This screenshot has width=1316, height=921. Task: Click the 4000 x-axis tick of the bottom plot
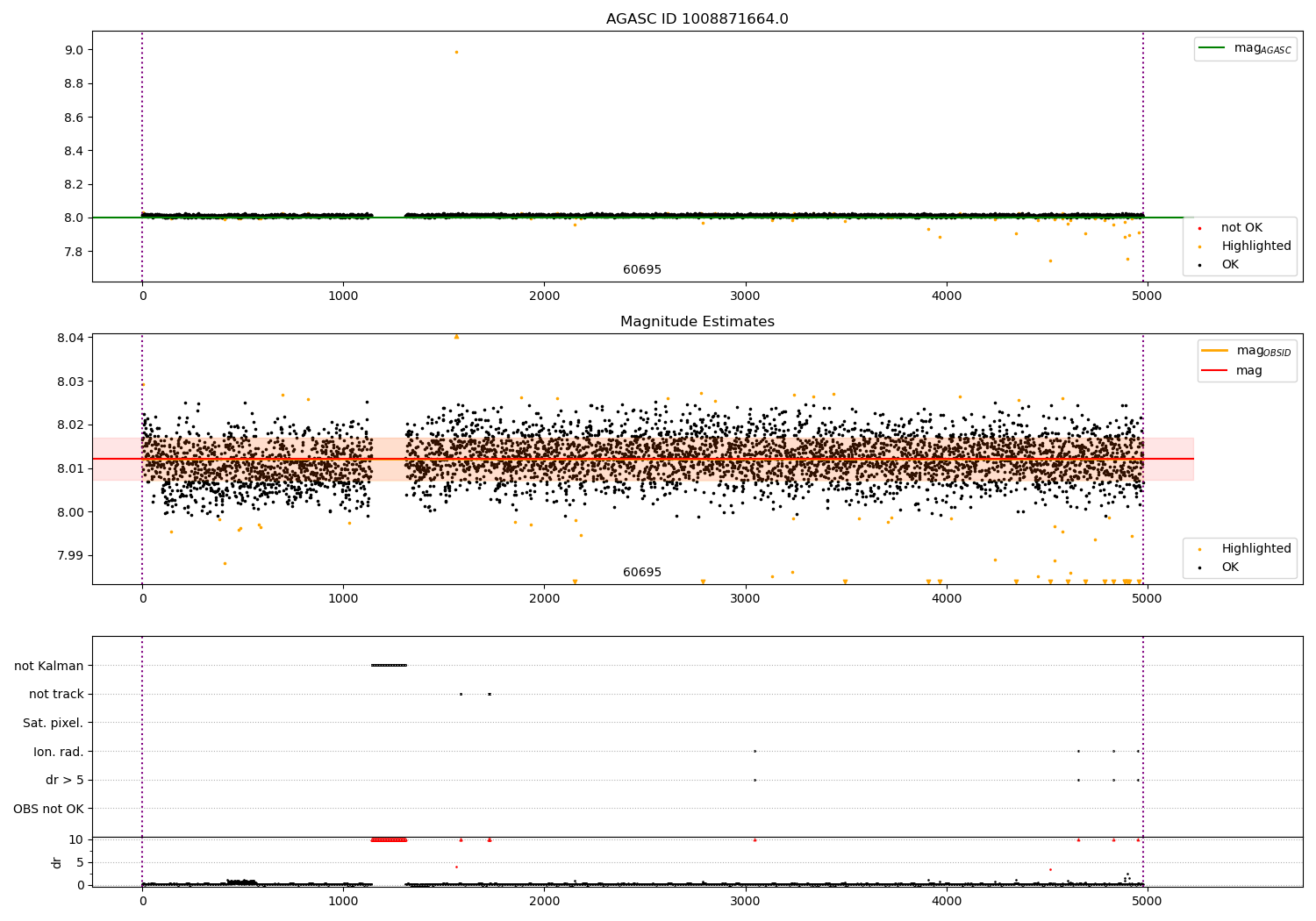click(947, 901)
